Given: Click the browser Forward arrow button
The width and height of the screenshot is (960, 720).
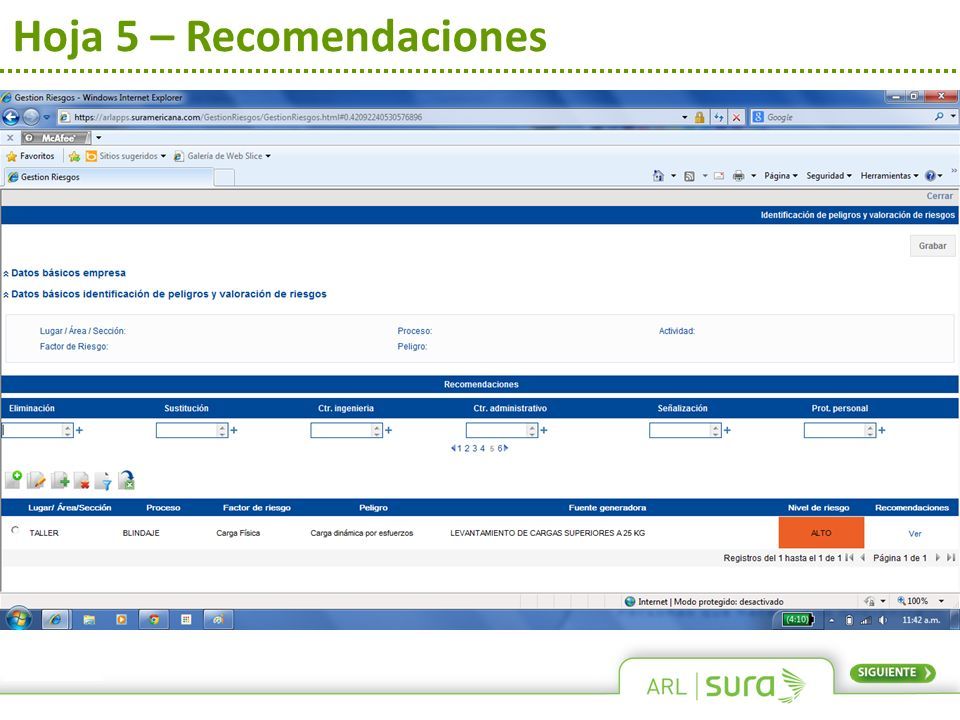Looking at the screenshot, I should [x=31, y=117].
